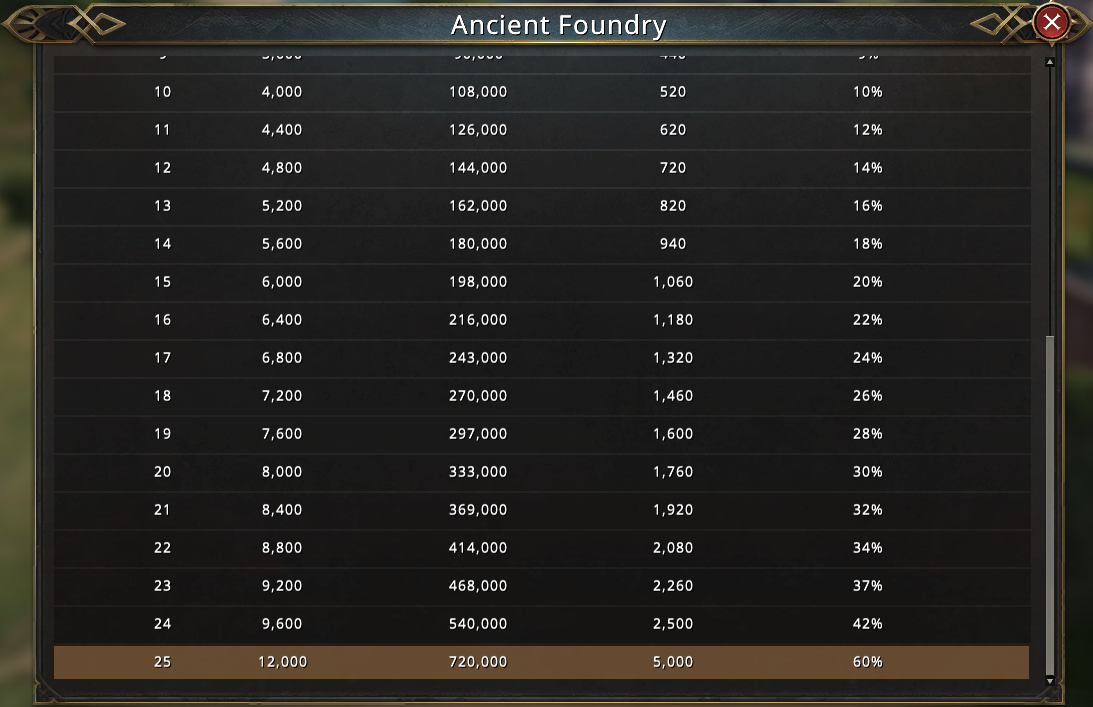Select the level 12 row number
The image size is (1093, 707).
162,168
